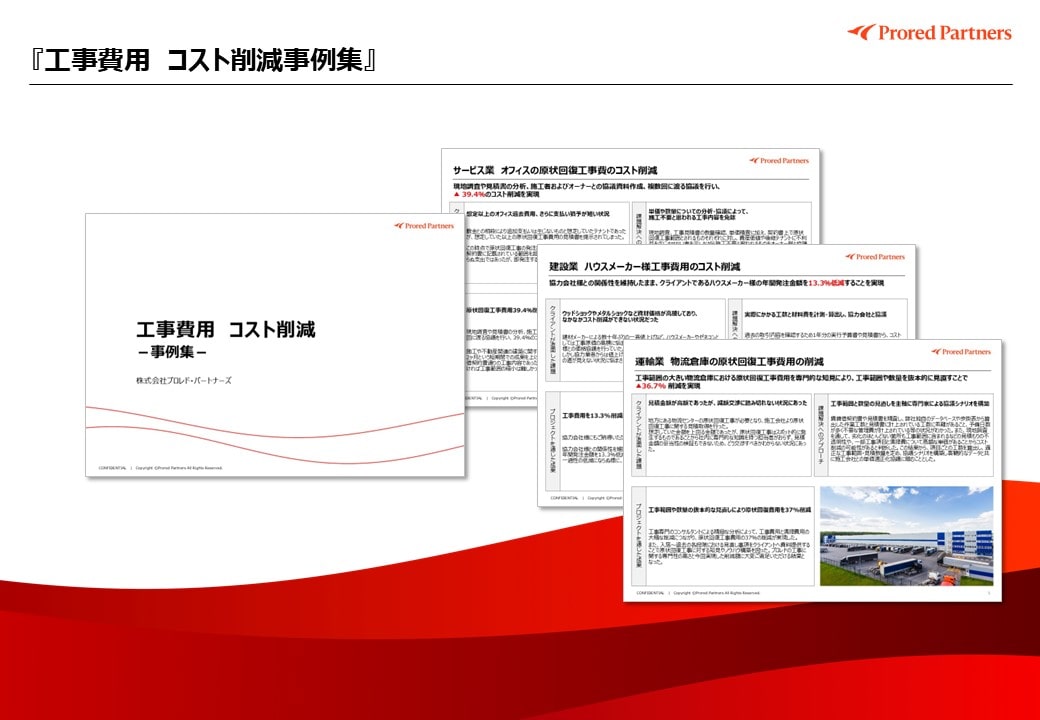The image size is (1040, 720).
Task: Click the ▲39.4%のコスト削減を実現 text
Action: pyautogui.click(x=496, y=195)
